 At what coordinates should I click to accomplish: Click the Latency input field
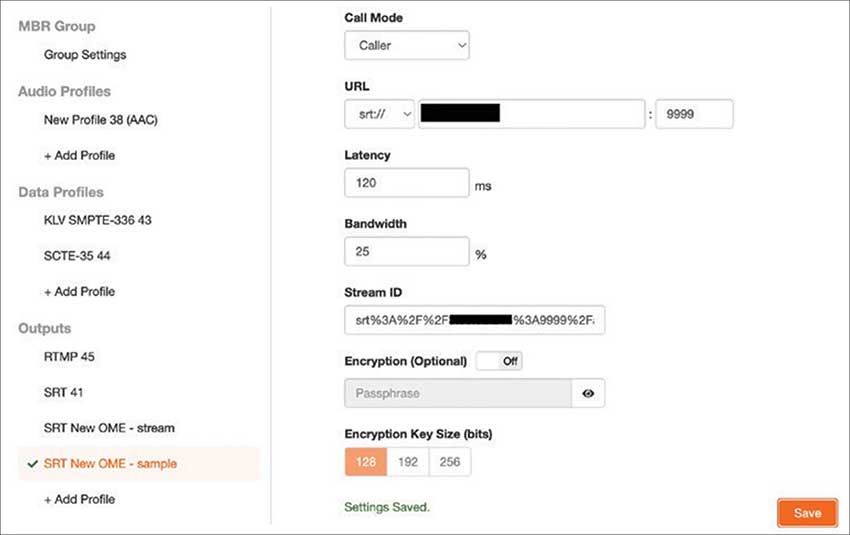tap(406, 183)
